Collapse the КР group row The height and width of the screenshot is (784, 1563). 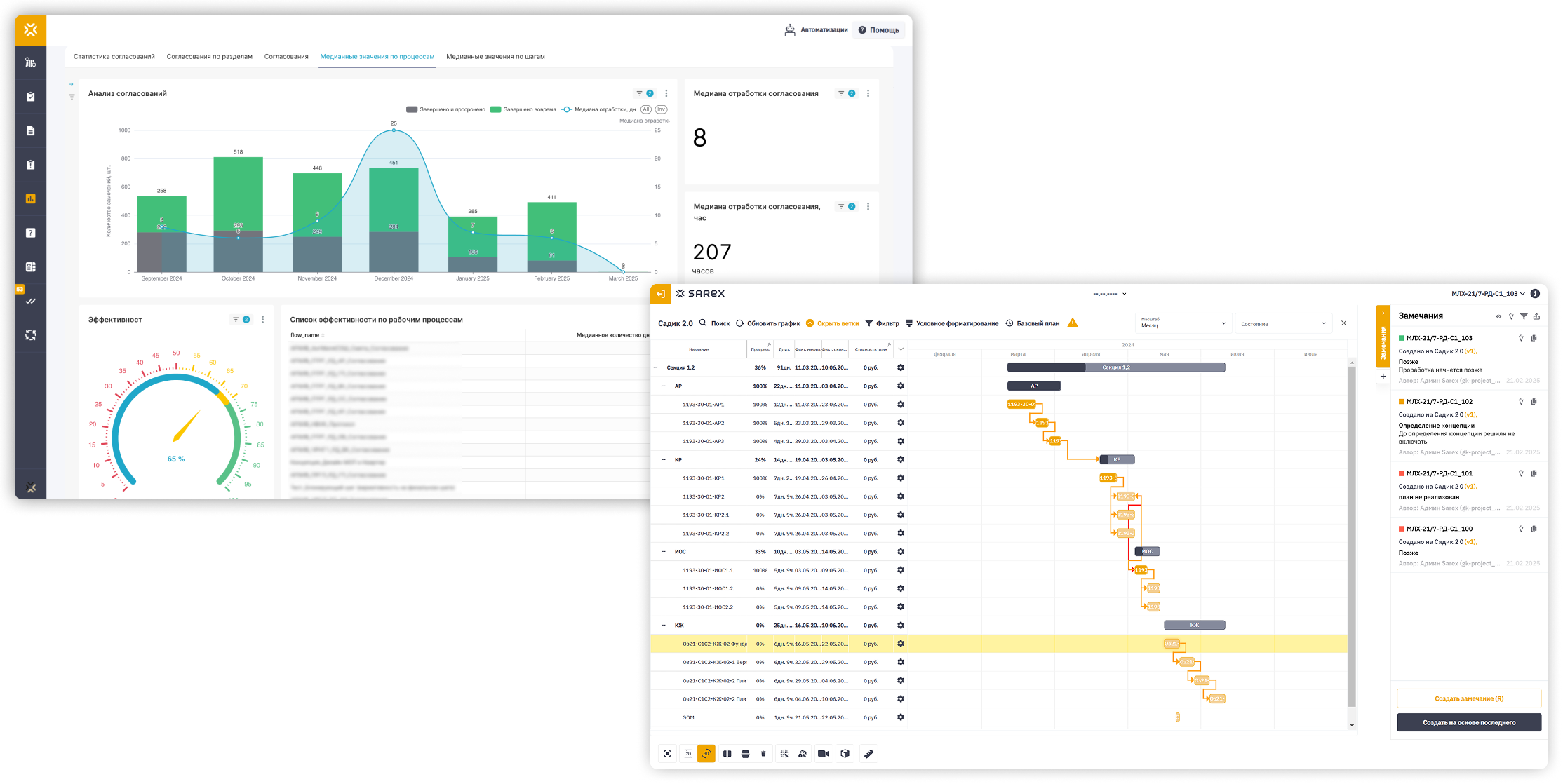(664, 460)
